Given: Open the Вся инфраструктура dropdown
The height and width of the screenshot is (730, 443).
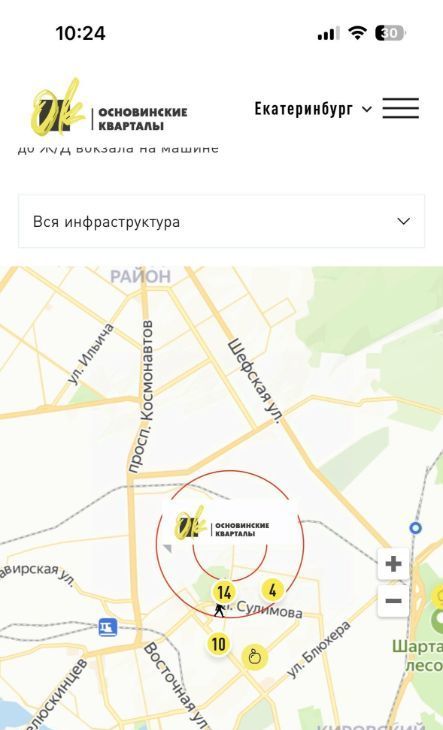Looking at the screenshot, I should click(222, 222).
